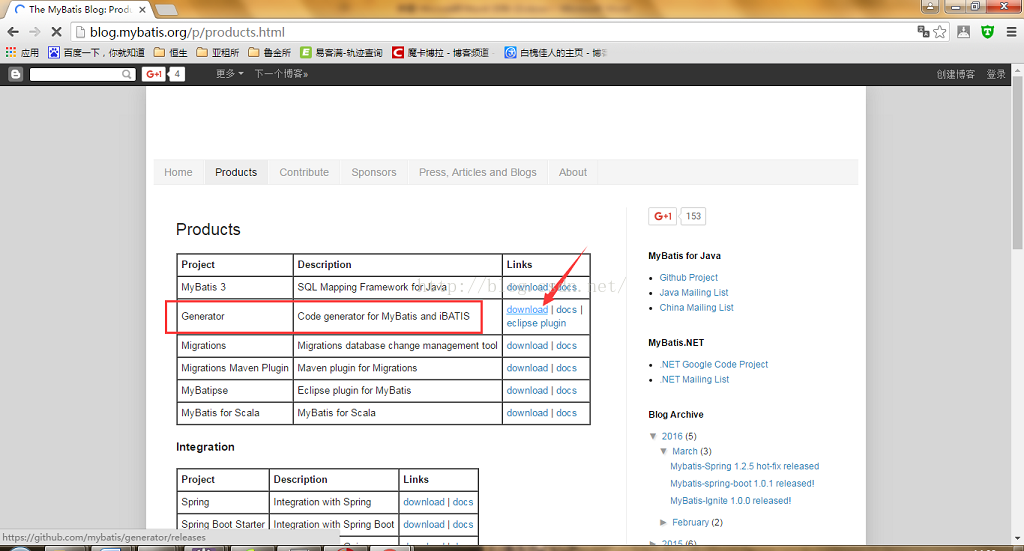Open the Apps grid bookmark icon
This screenshot has width=1024, height=551.
tap(11, 52)
